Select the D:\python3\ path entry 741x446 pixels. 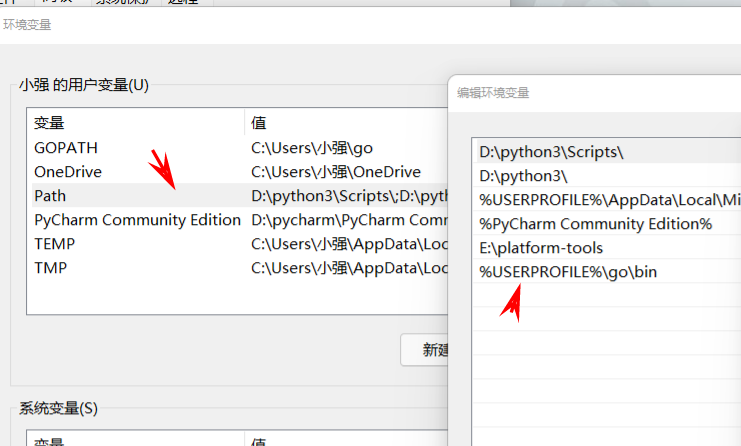[x=607, y=176]
